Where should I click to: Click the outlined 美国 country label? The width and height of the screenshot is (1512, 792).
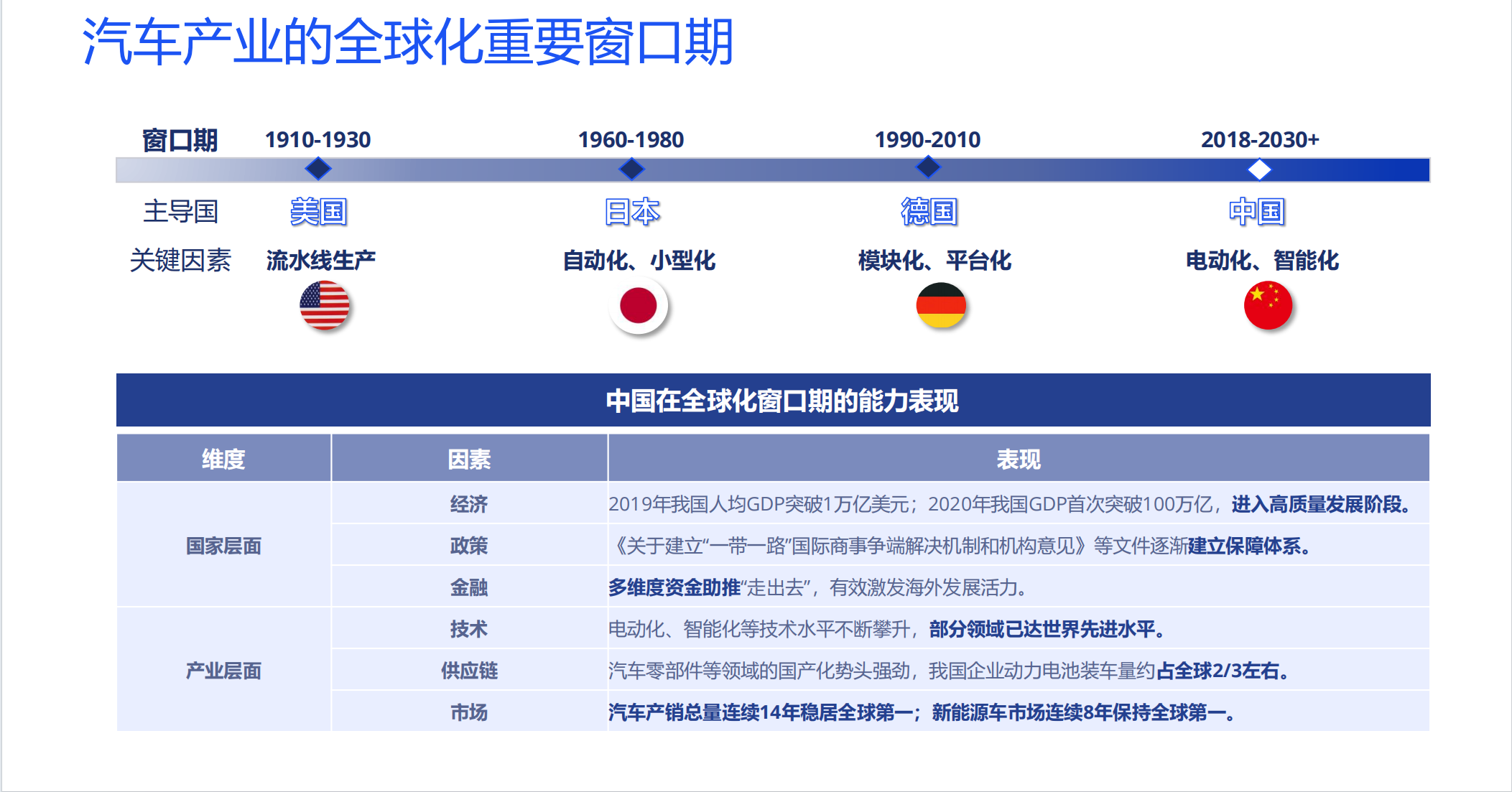(318, 212)
